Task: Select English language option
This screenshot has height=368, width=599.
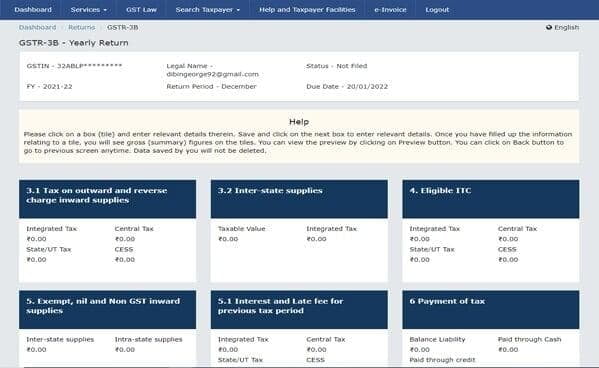Action: tap(566, 27)
